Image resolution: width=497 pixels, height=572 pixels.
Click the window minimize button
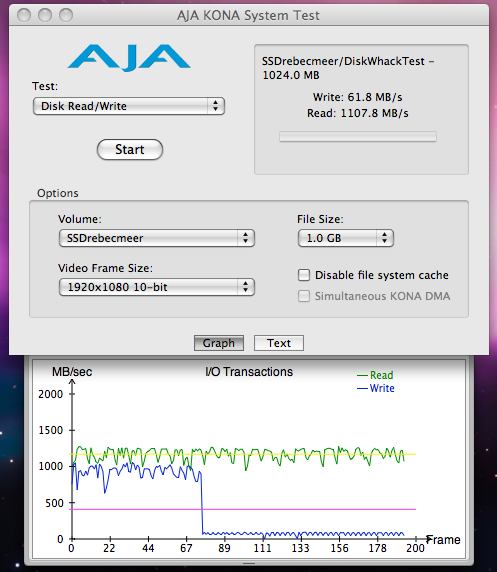(x=45, y=15)
